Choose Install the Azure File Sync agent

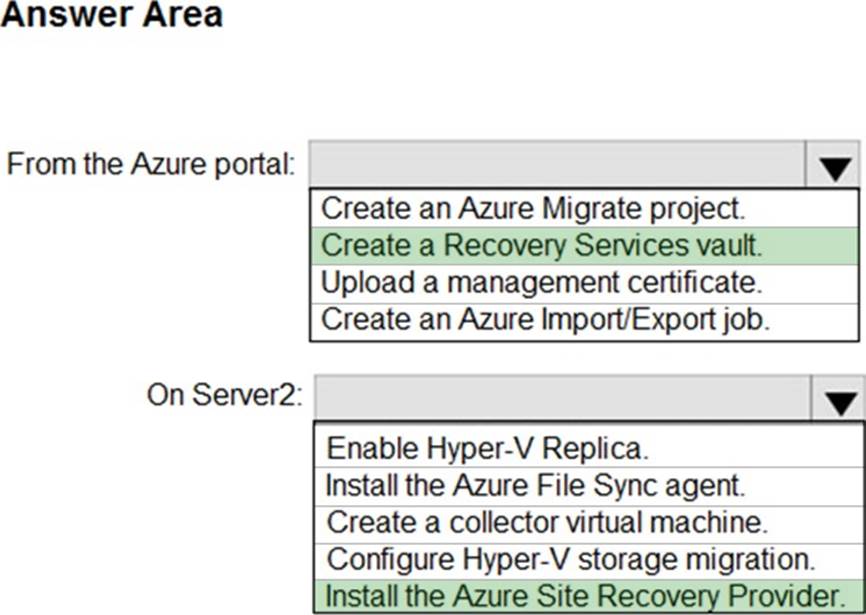pyautogui.click(x=589, y=486)
